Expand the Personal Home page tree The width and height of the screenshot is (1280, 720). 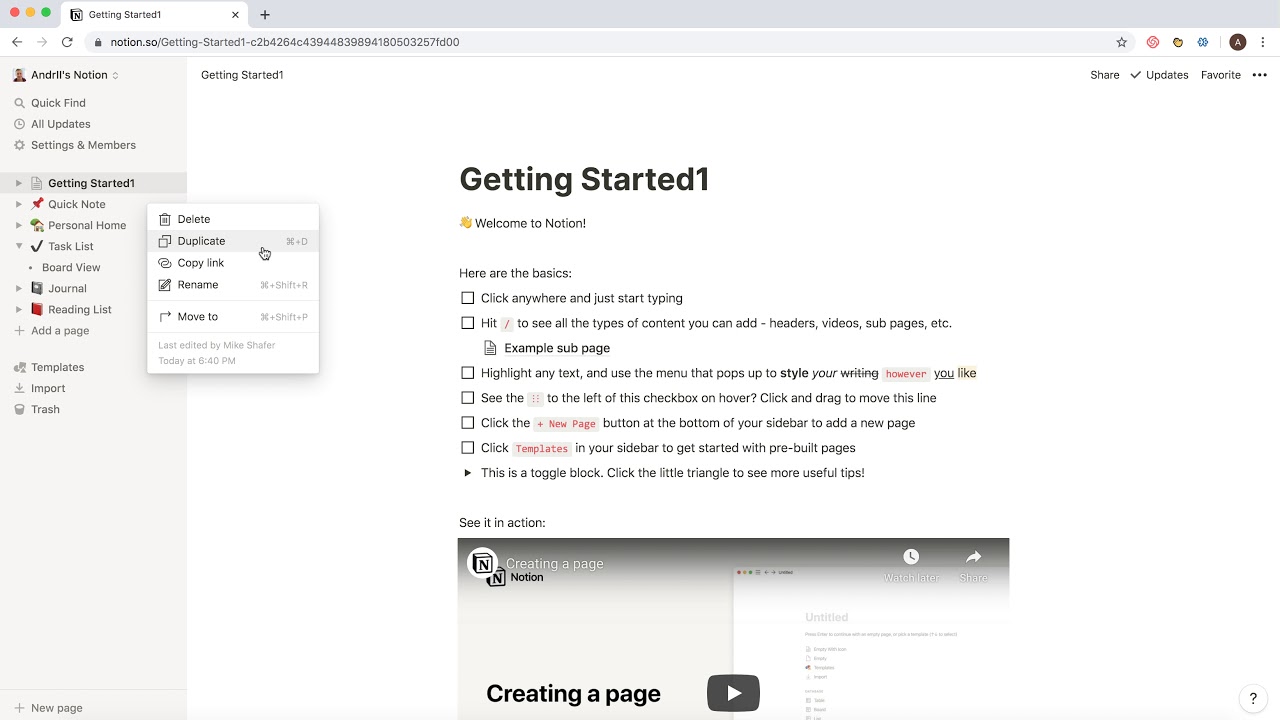coord(18,225)
